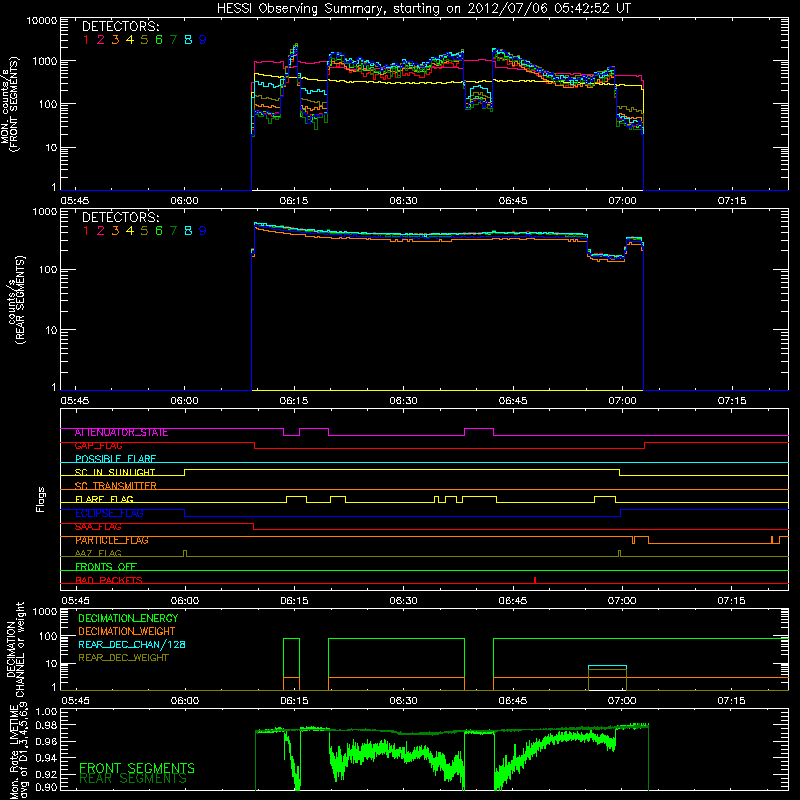Click the counts/s REAR SEGMENTS axis title

click(x=16, y=300)
